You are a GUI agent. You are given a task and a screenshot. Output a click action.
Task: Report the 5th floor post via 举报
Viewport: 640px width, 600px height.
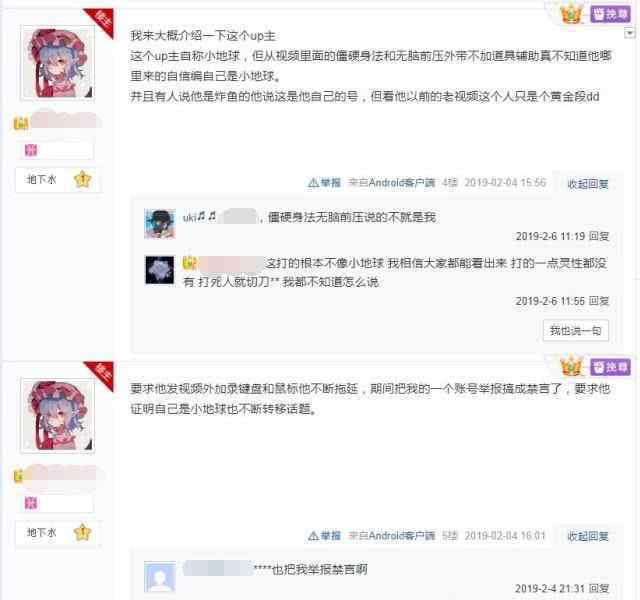click(324, 535)
